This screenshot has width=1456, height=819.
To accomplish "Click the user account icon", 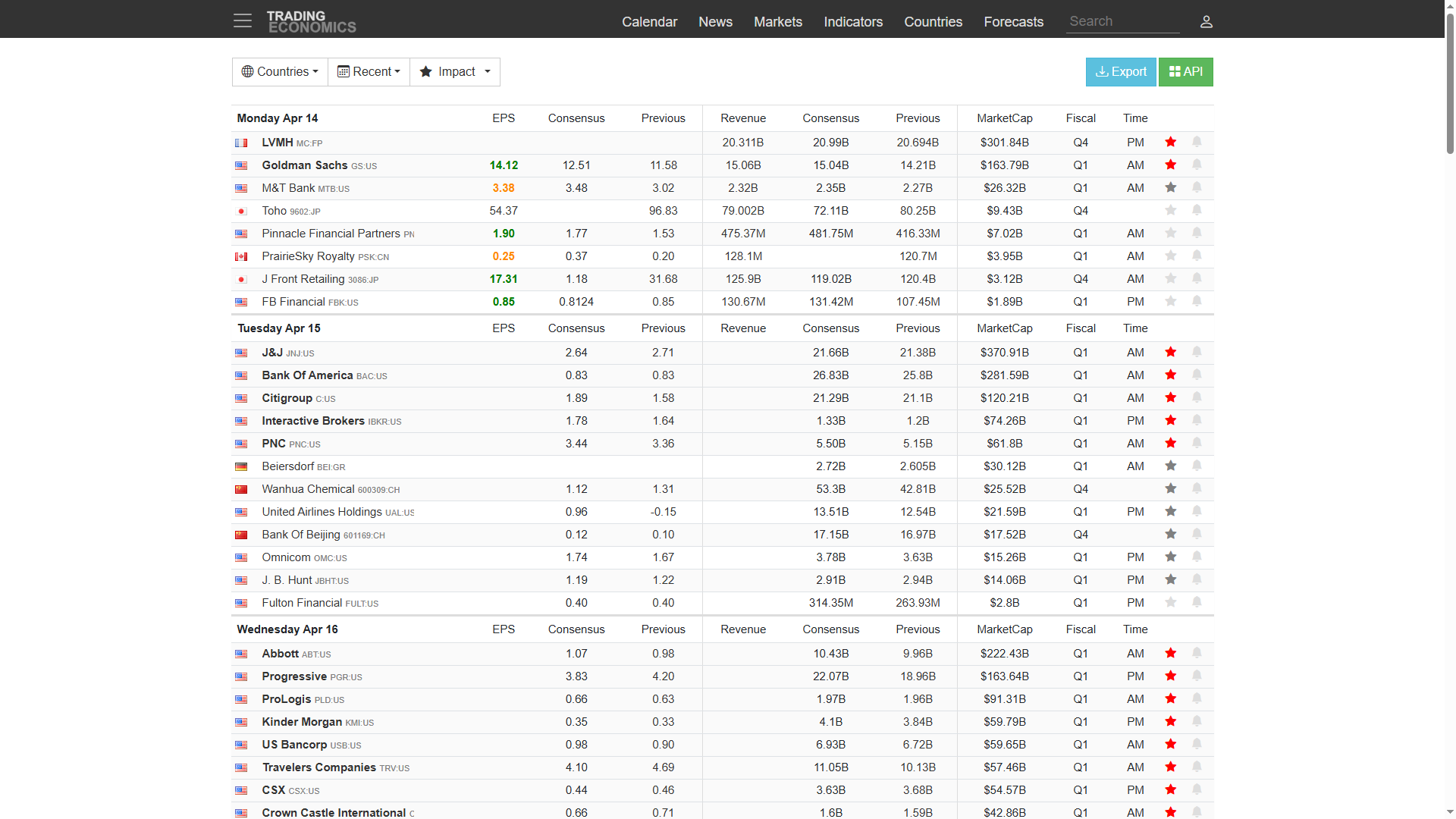I will point(1207,22).
